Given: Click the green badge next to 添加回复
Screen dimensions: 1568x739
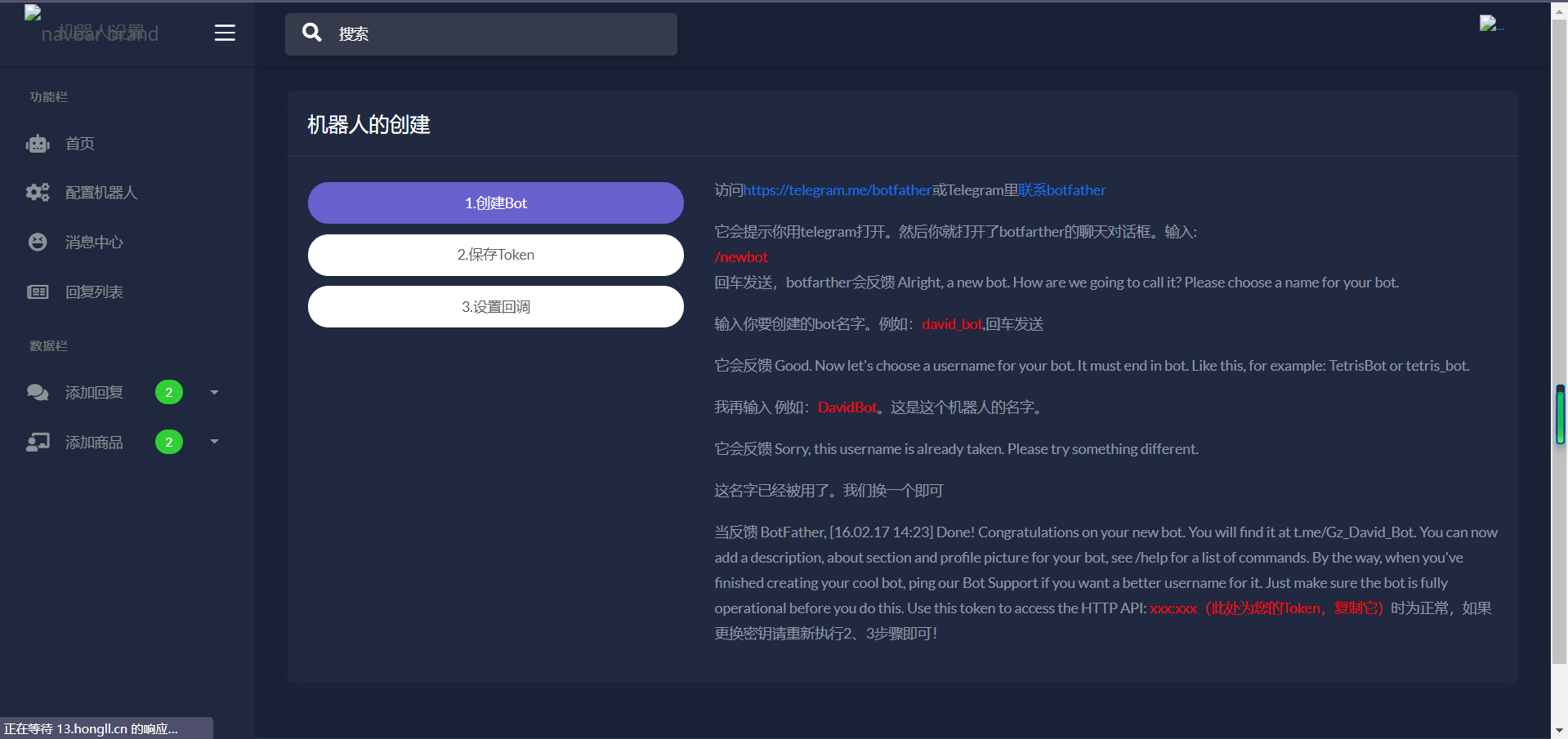Looking at the screenshot, I should [x=168, y=392].
